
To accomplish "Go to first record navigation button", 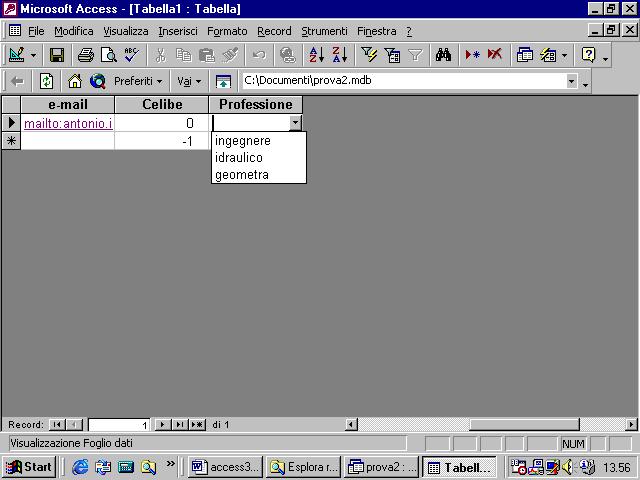I will pyautogui.click(x=57, y=424).
